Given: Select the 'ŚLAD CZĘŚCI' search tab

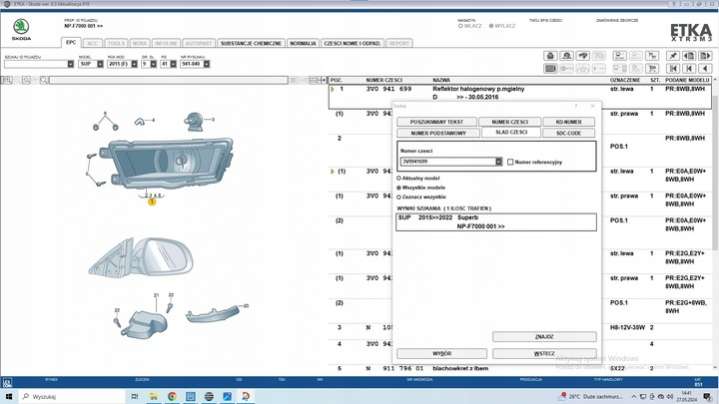Looking at the screenshot, I should (511, 132).
